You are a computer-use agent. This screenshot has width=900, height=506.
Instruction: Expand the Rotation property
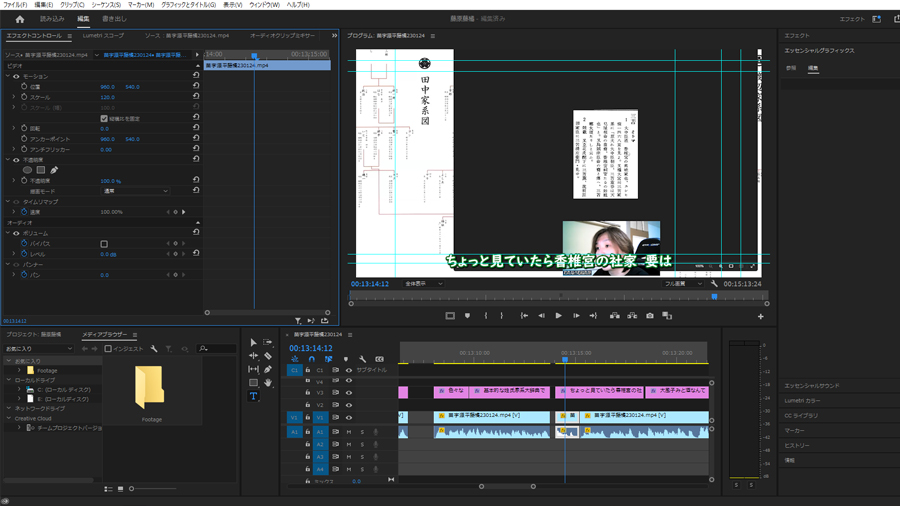(x=14, y=128)
